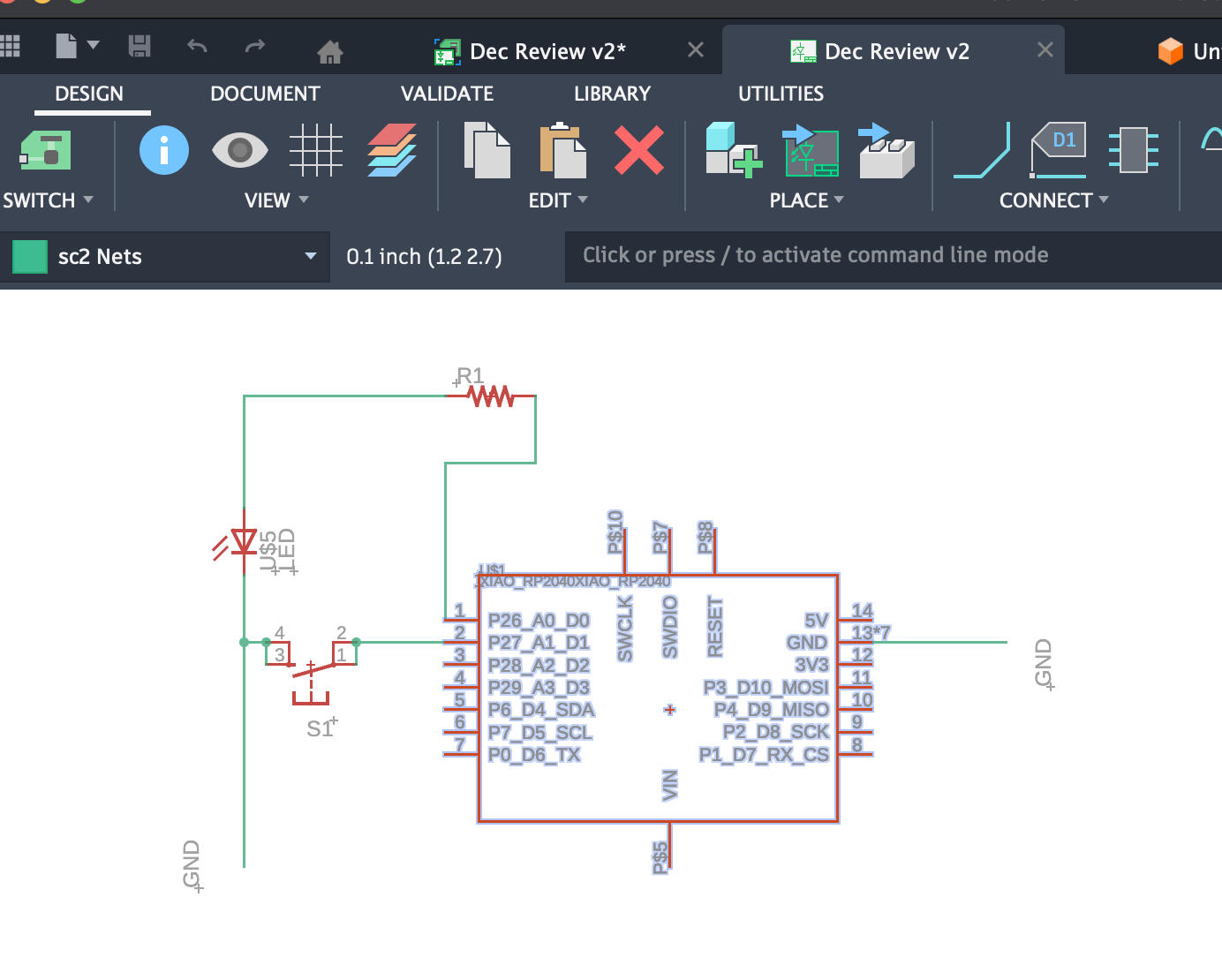
Task: Expand the SWITCH dropdown
Action: coord(48,200)
